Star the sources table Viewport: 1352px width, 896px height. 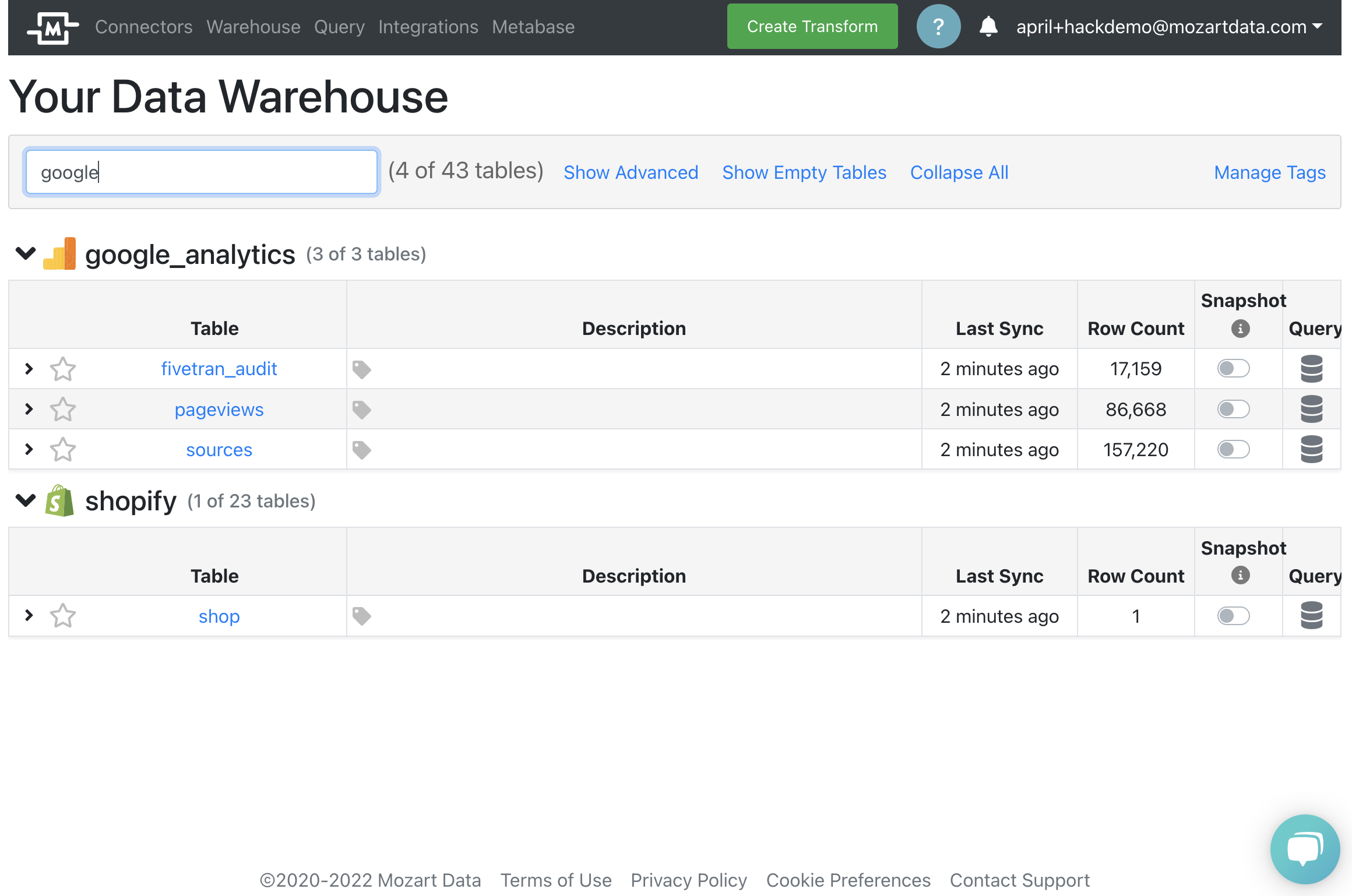[x=63, y=450]
